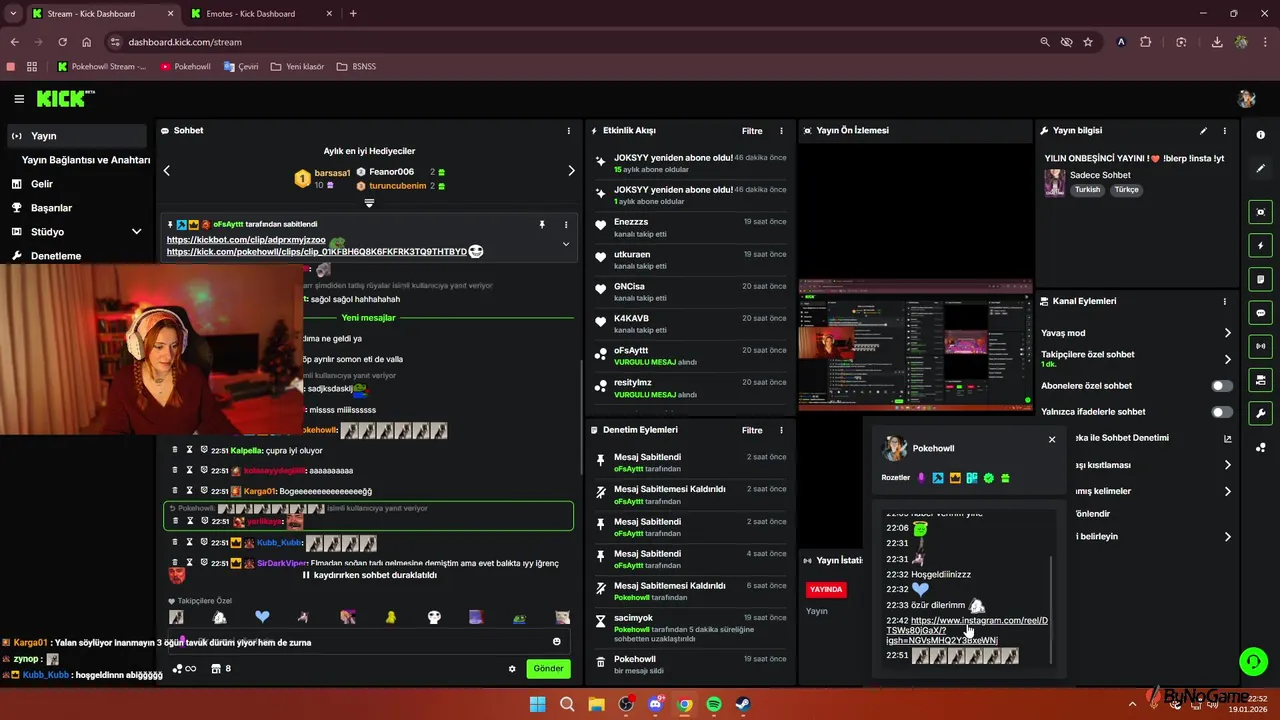This screenshot has height=720, width=1280.
Task: Open user avatar menu top right
Action: point(1246,99)
